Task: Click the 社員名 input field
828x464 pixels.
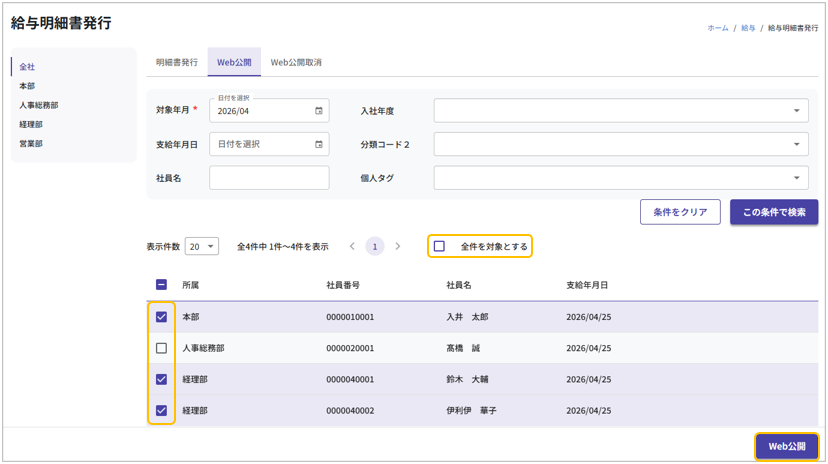Action: coord(269,178)
